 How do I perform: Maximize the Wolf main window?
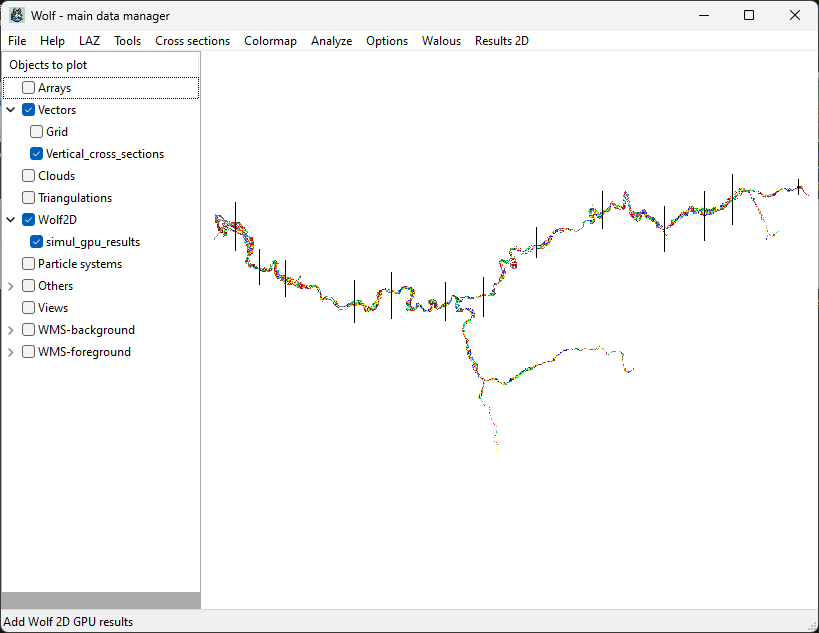coord(749,16)
